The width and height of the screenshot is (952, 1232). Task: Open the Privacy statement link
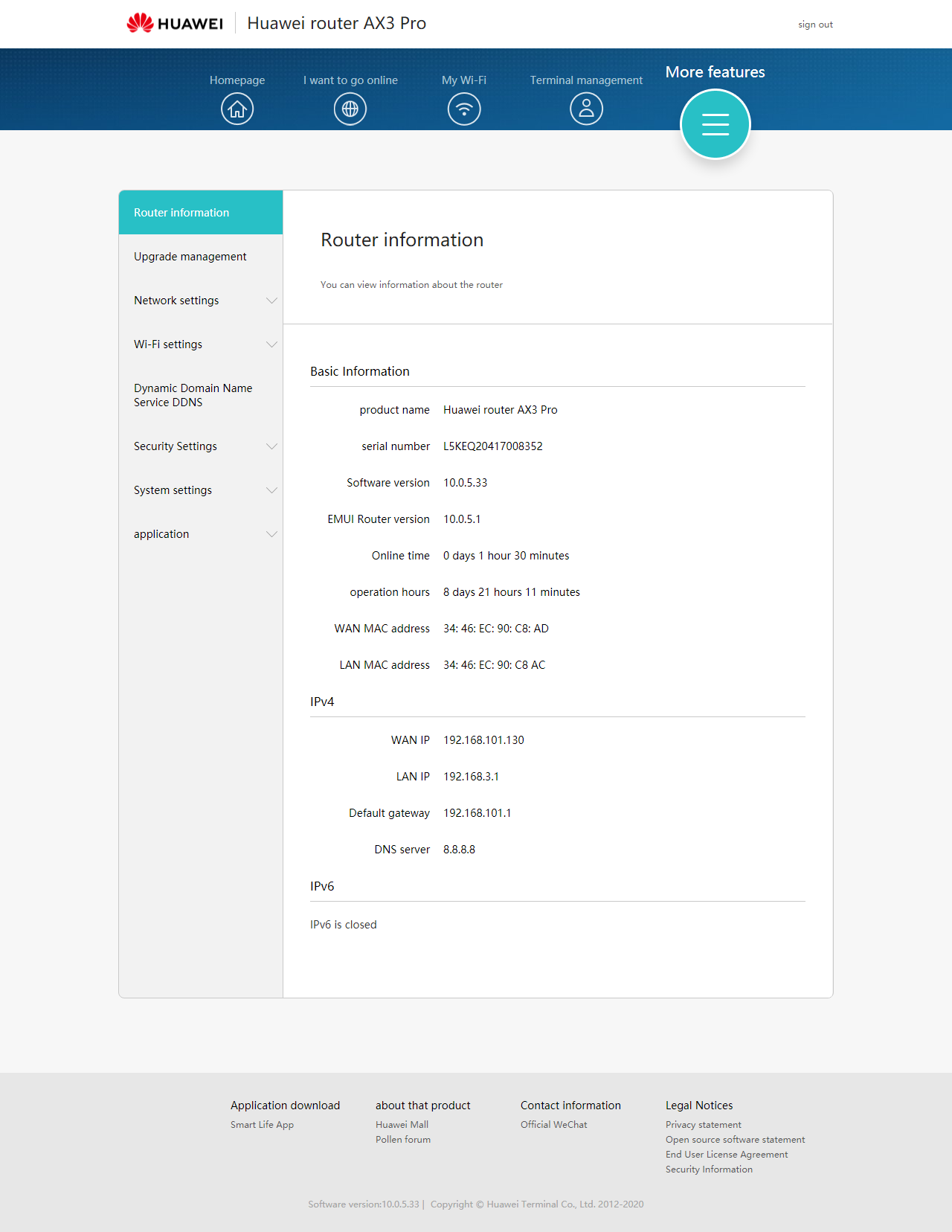tap(704, 1125)
